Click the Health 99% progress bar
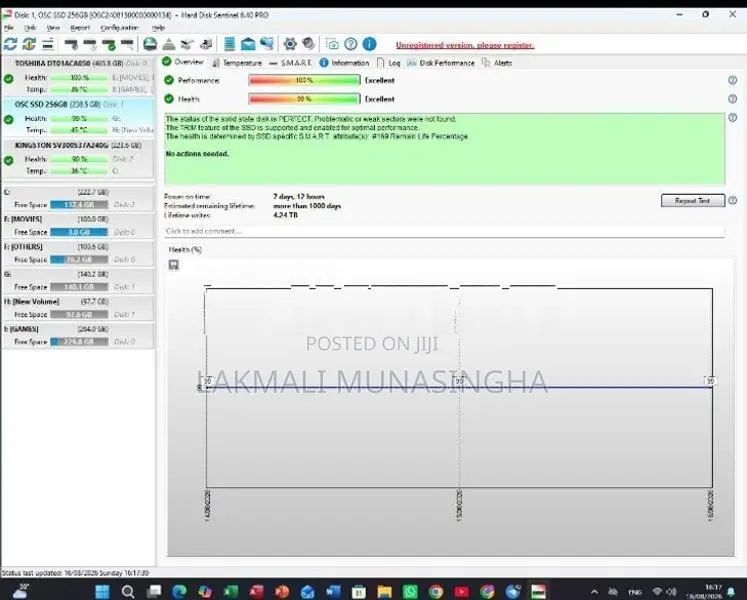Viewport: 747px width, 600px height. [304, 99]
